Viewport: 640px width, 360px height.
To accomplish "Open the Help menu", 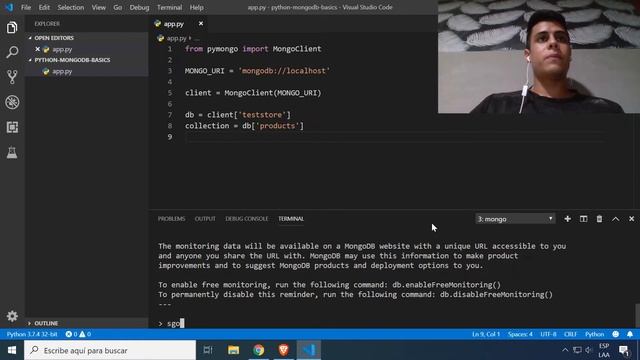I will point(196,7).
